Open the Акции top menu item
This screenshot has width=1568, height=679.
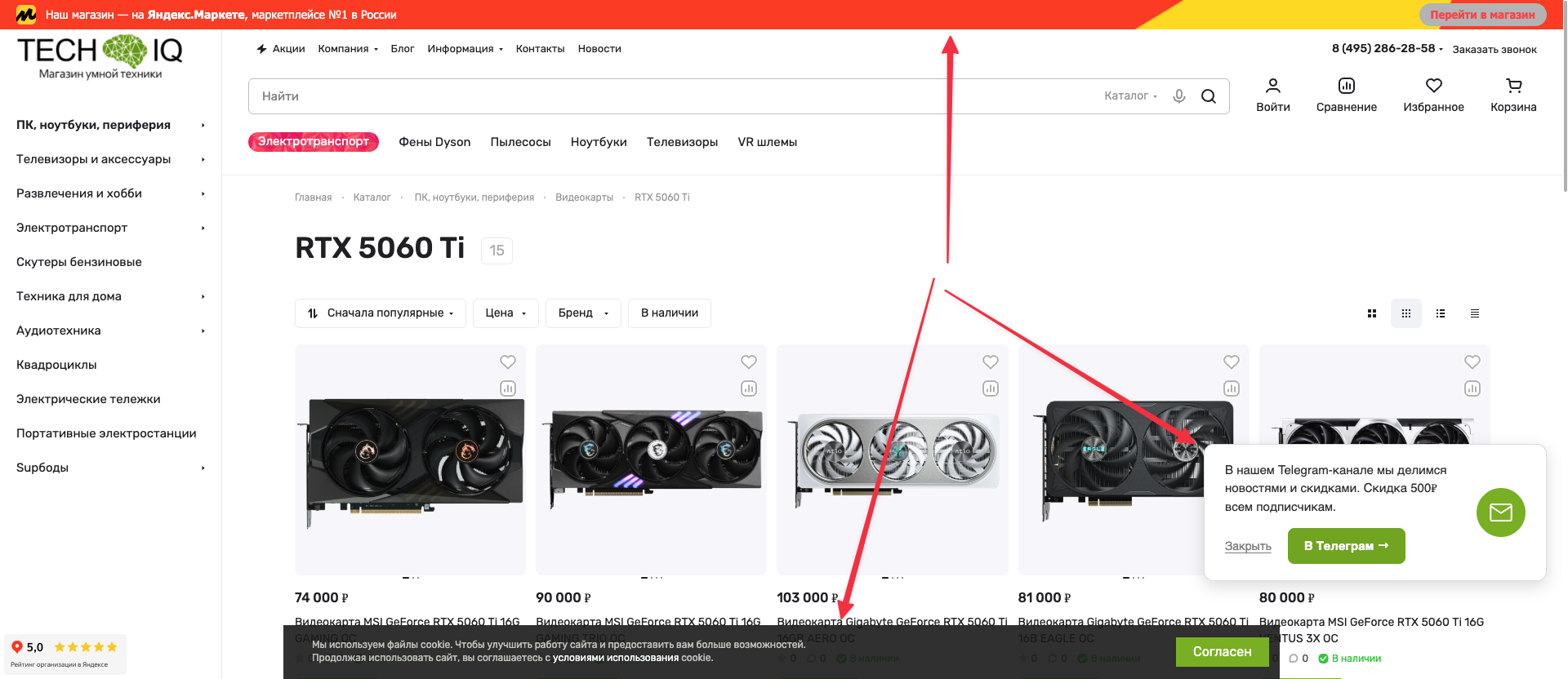pyautogui.click(x=280, y=49)
